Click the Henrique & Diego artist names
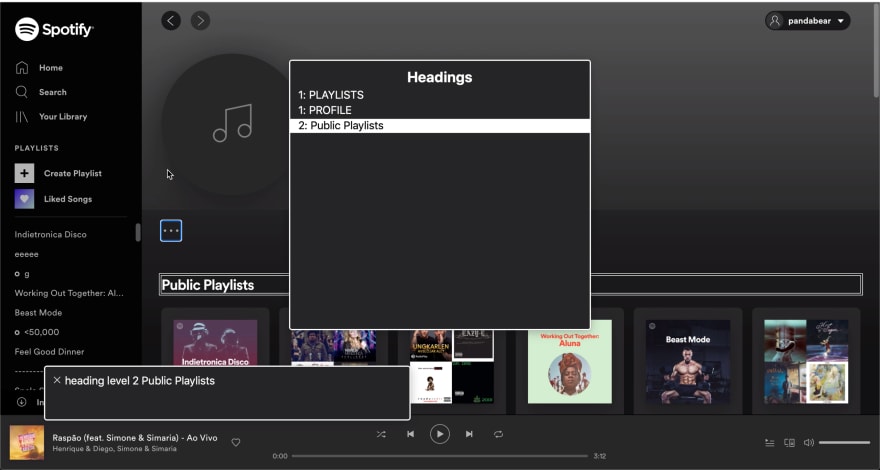 [114, 449]
